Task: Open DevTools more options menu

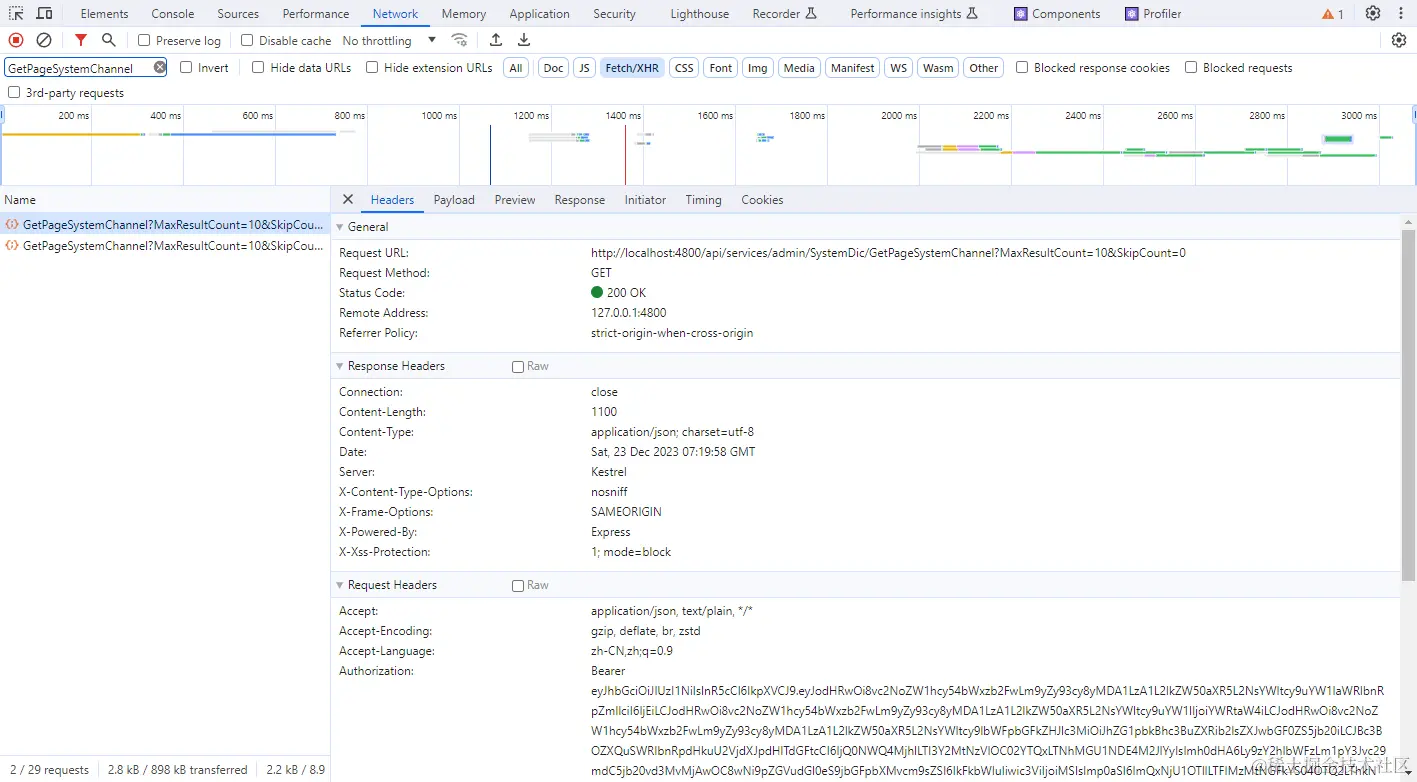Action: 1400,14
